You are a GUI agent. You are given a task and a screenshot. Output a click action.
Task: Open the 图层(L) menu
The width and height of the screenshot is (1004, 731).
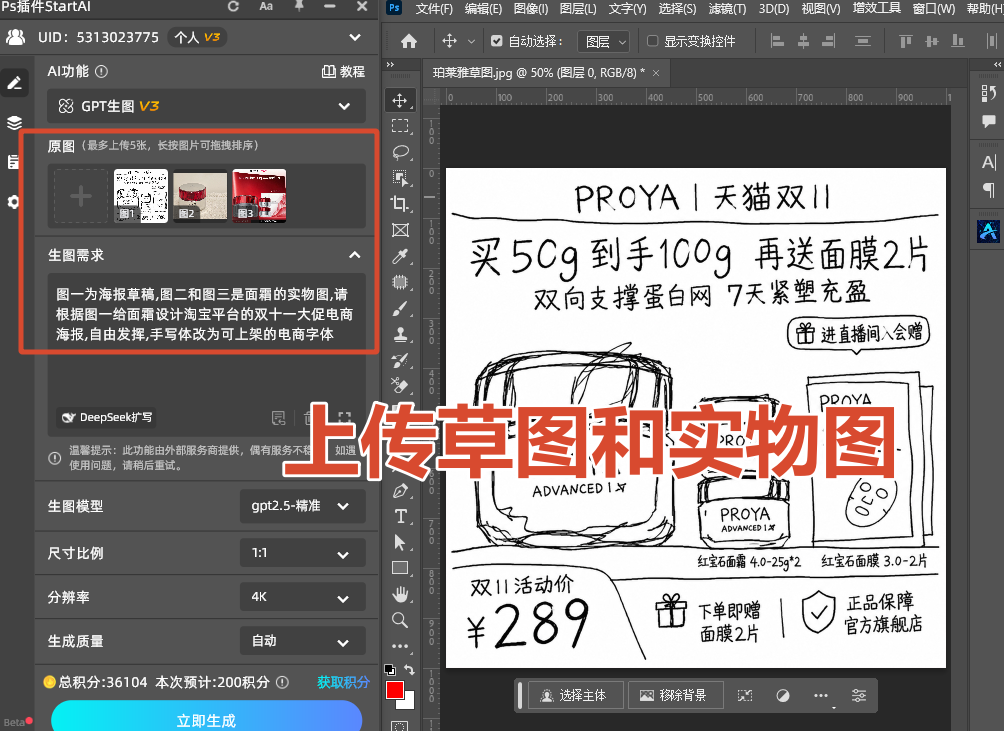[578, 9]
